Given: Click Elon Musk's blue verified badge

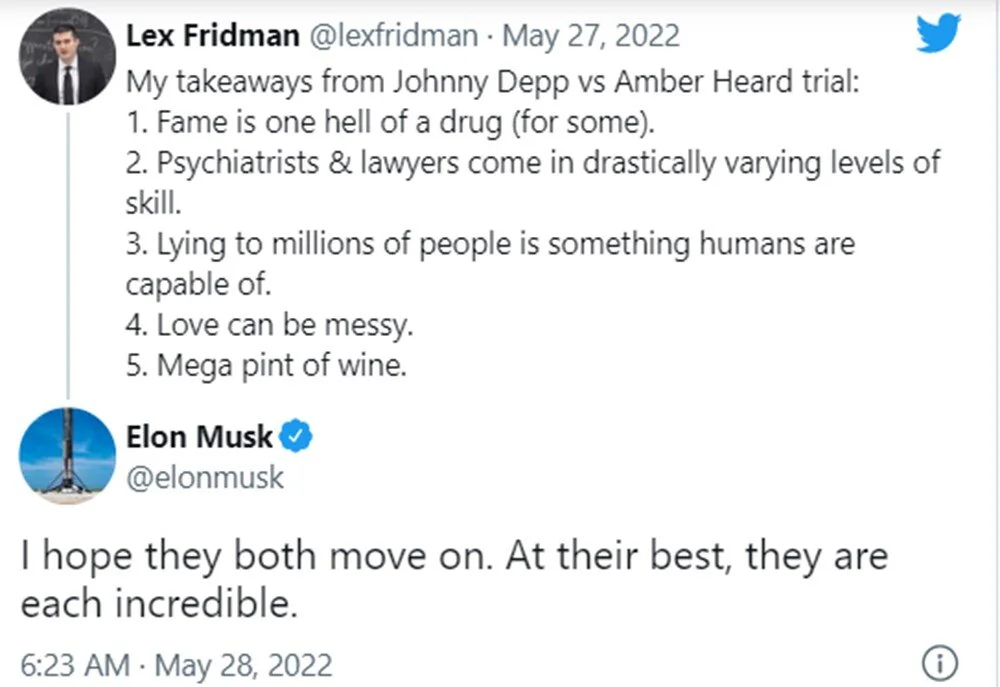Looking at the screenshot, I should pos(296,436).
